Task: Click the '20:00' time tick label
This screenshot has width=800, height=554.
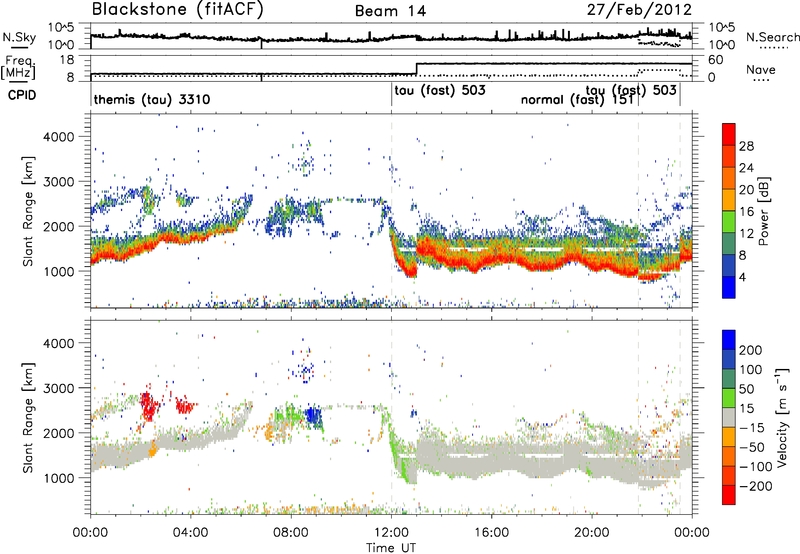Action: (592, 533)
